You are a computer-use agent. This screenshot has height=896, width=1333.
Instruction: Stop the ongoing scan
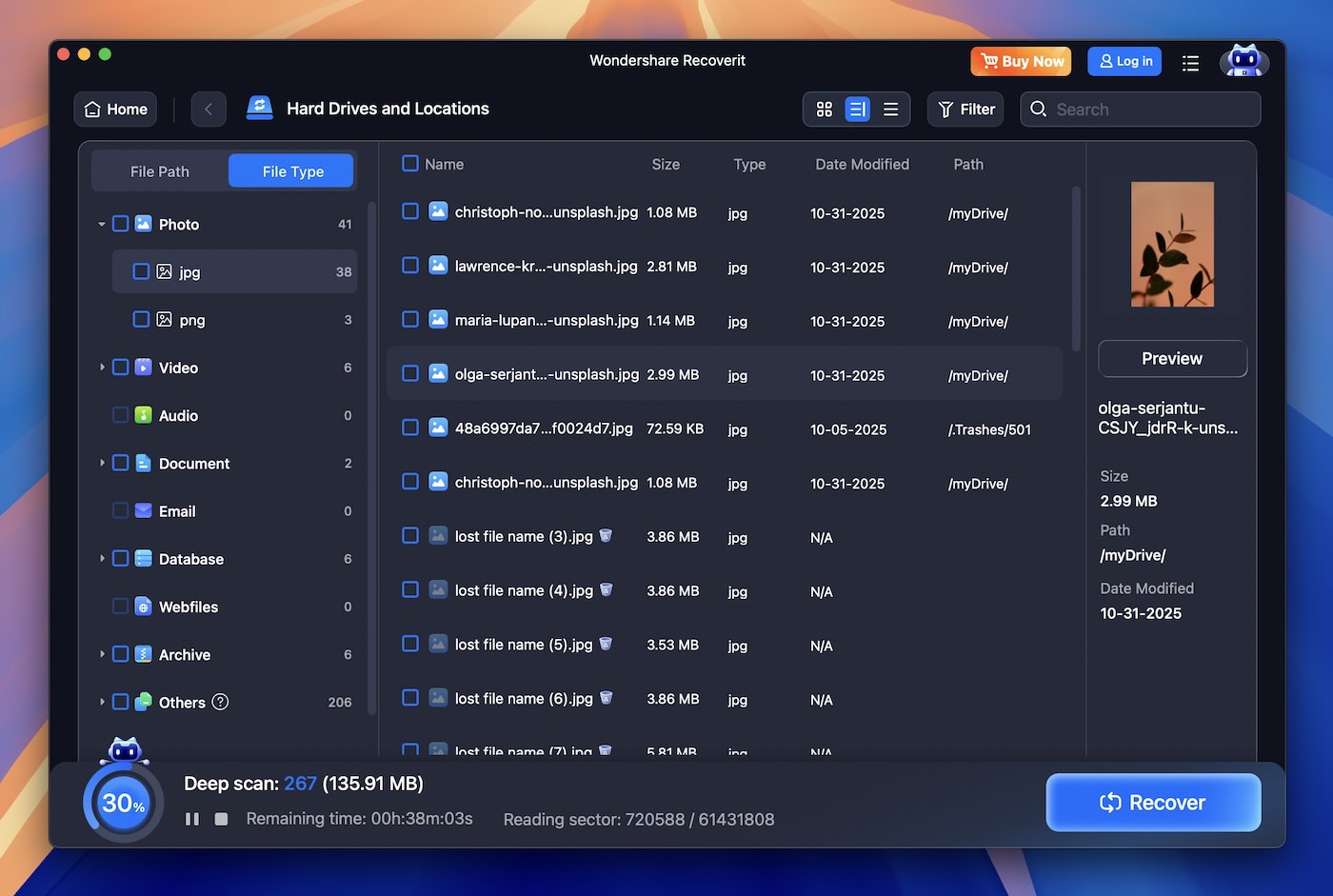point(221,819)
